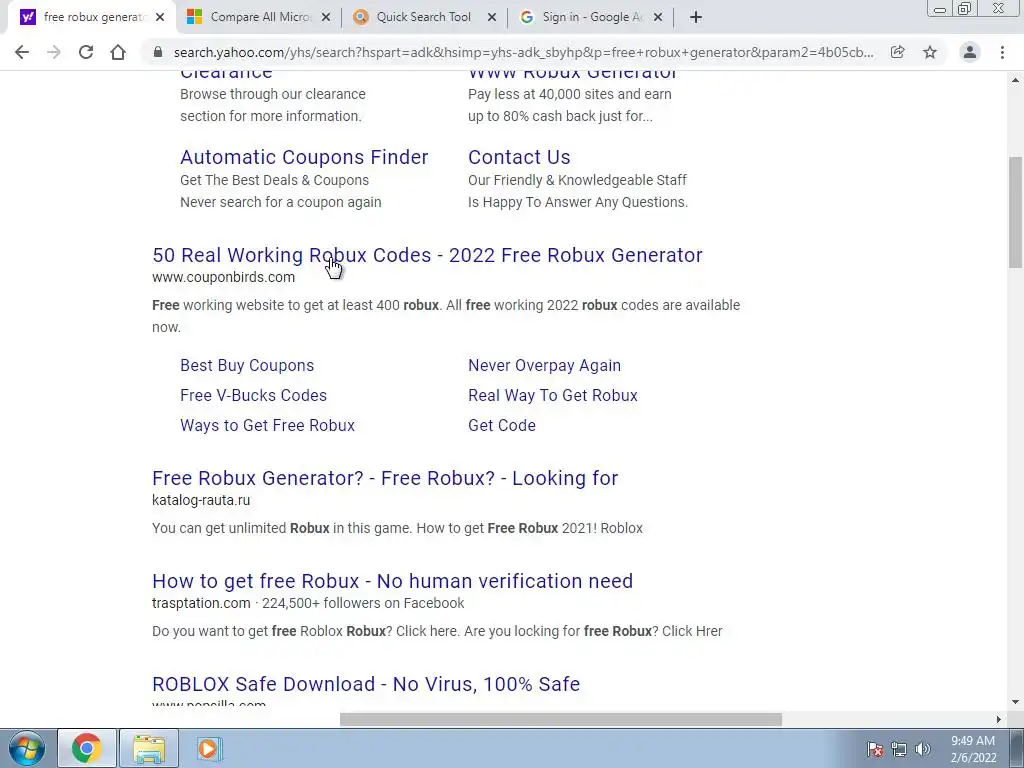Switch to Compare All Microsoft tab

(259, 17)
